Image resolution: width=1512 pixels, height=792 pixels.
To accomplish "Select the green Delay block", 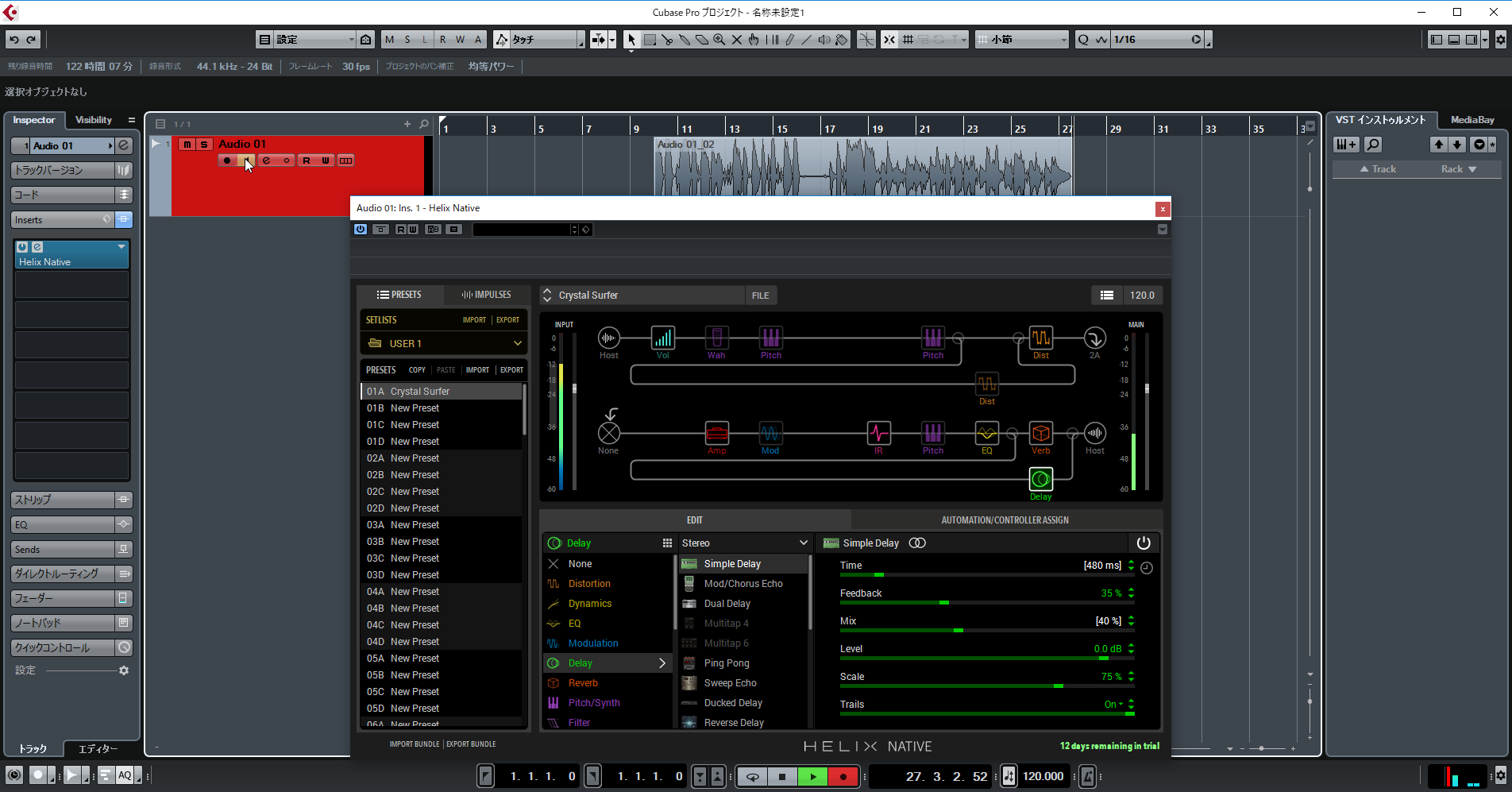I will tap(1040, 480).
